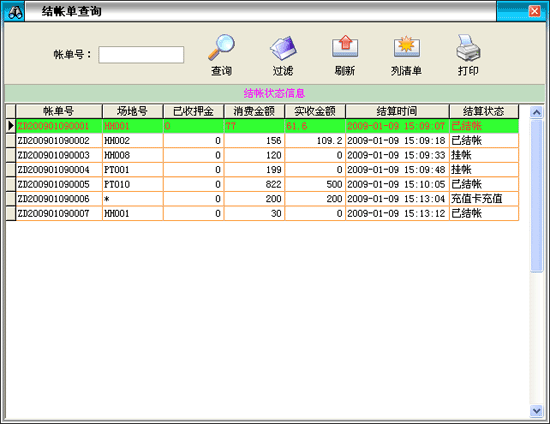The image size is (550, 424).
Task: Click the 打印 printer icon
Action: (x=468, y=48)
